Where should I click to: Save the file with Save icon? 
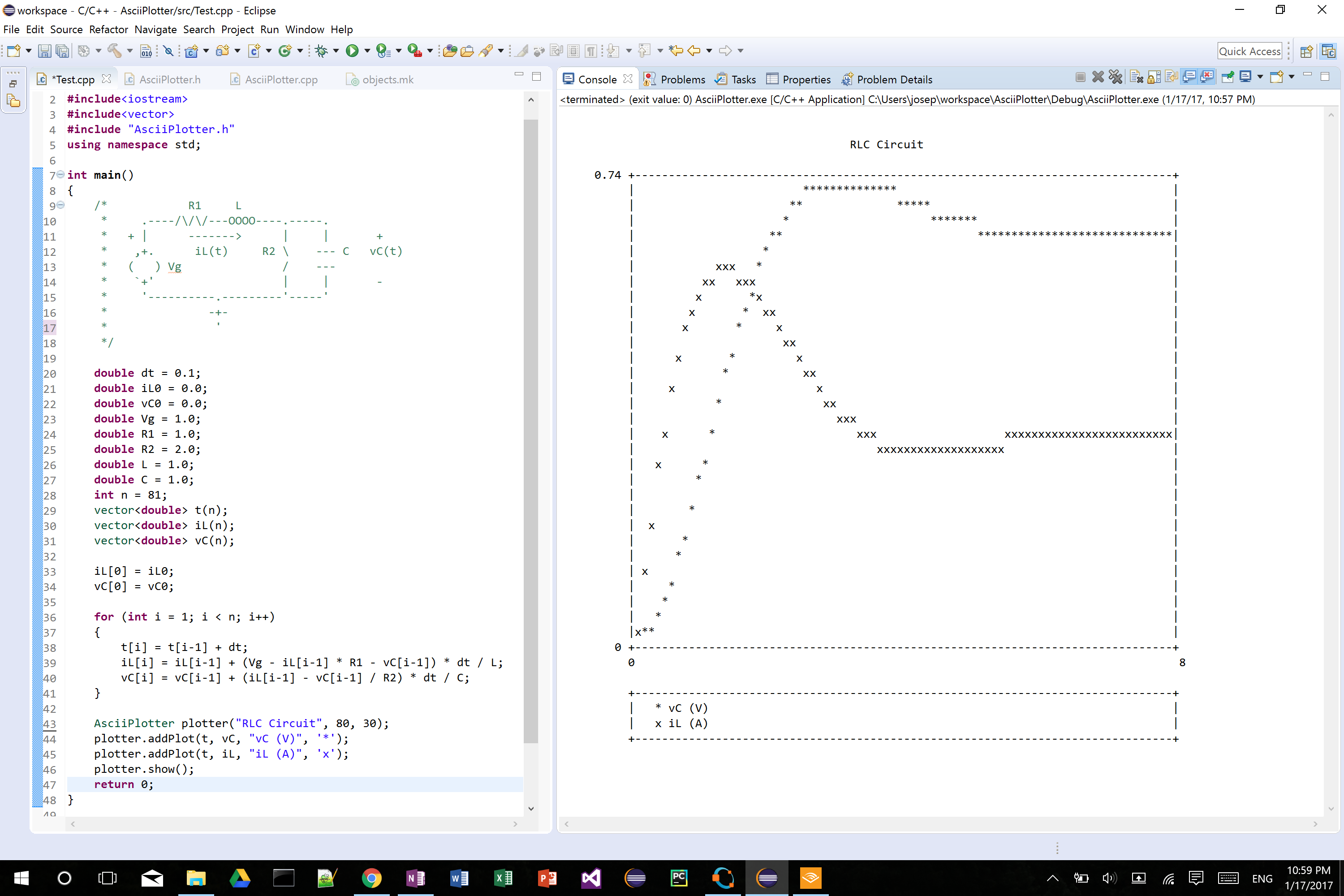[x=44, y=51]
